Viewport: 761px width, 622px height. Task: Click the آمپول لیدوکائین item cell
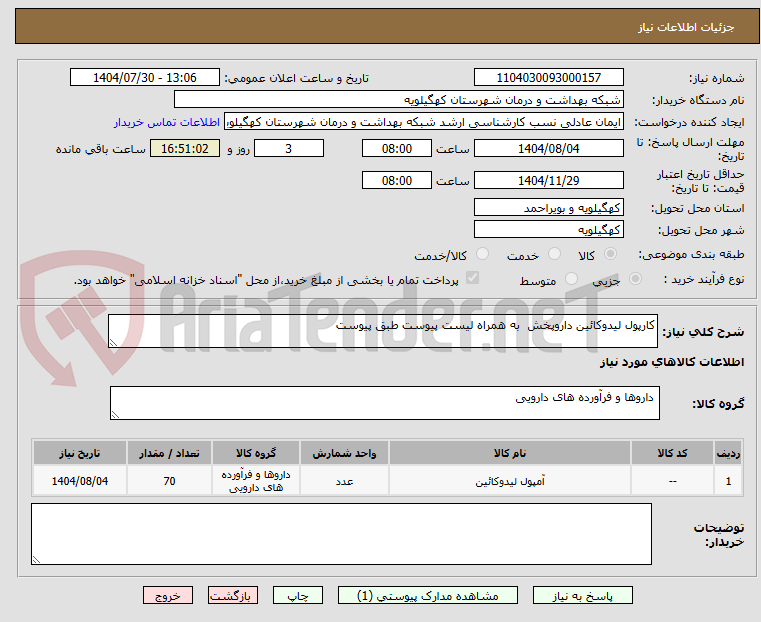point(510,481)
